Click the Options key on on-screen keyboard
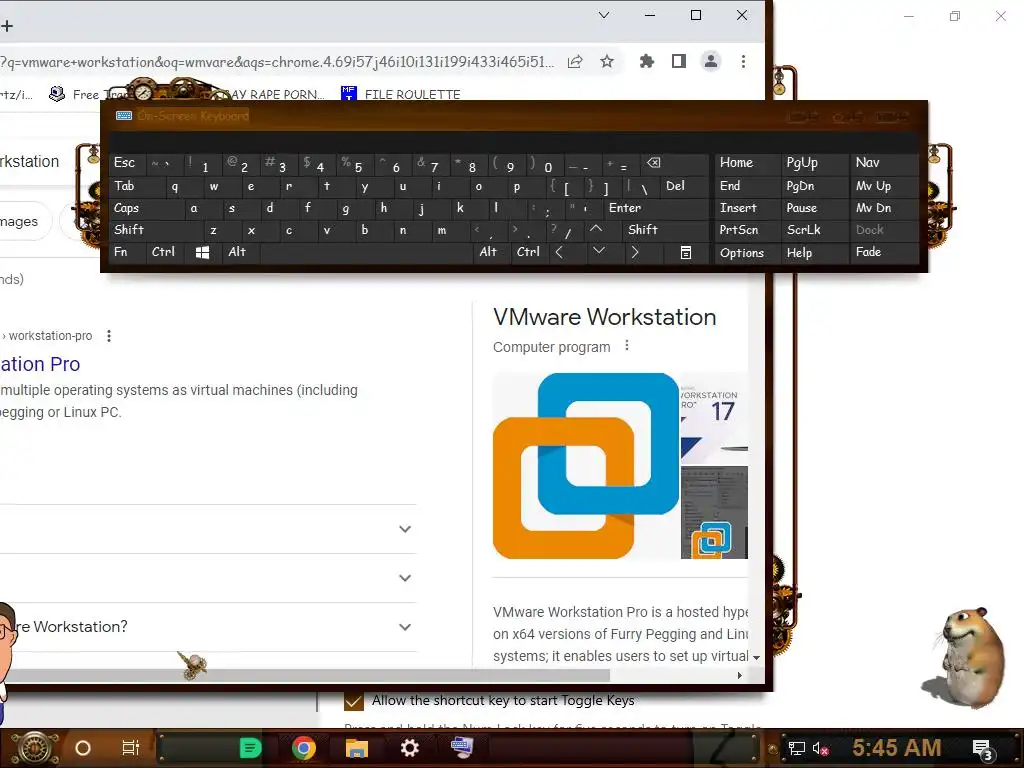The height and width of the screenshot is (768, 1024). click(748, 253)
